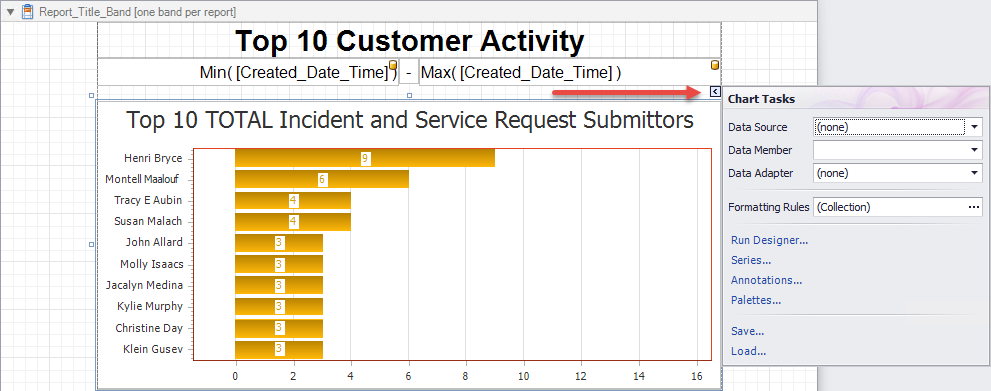Open the Series... editor link
991x391 pixels.
(750, 260)
